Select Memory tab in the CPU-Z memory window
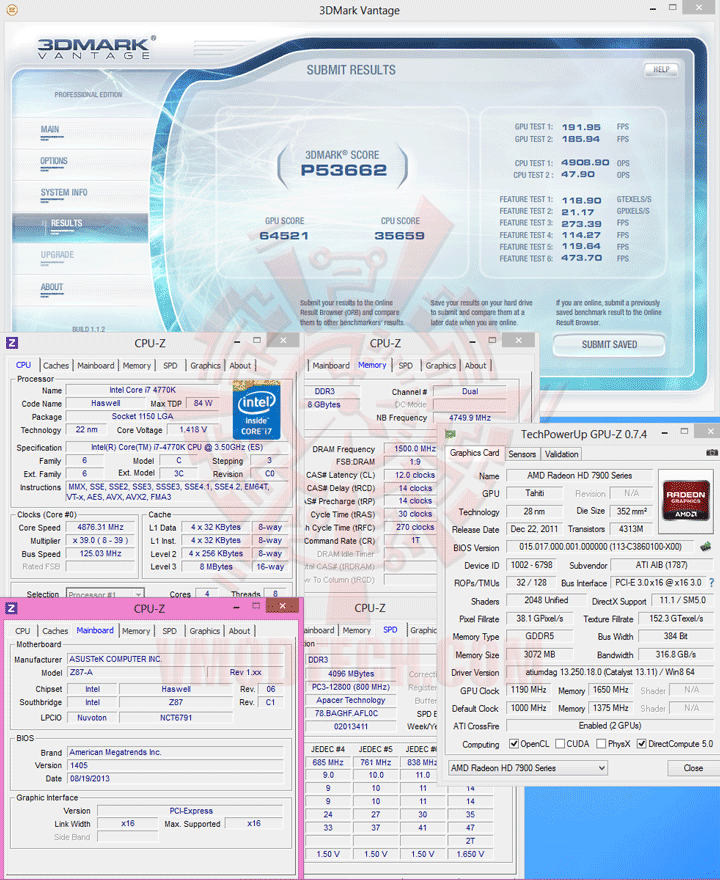 tap(372, 365)
